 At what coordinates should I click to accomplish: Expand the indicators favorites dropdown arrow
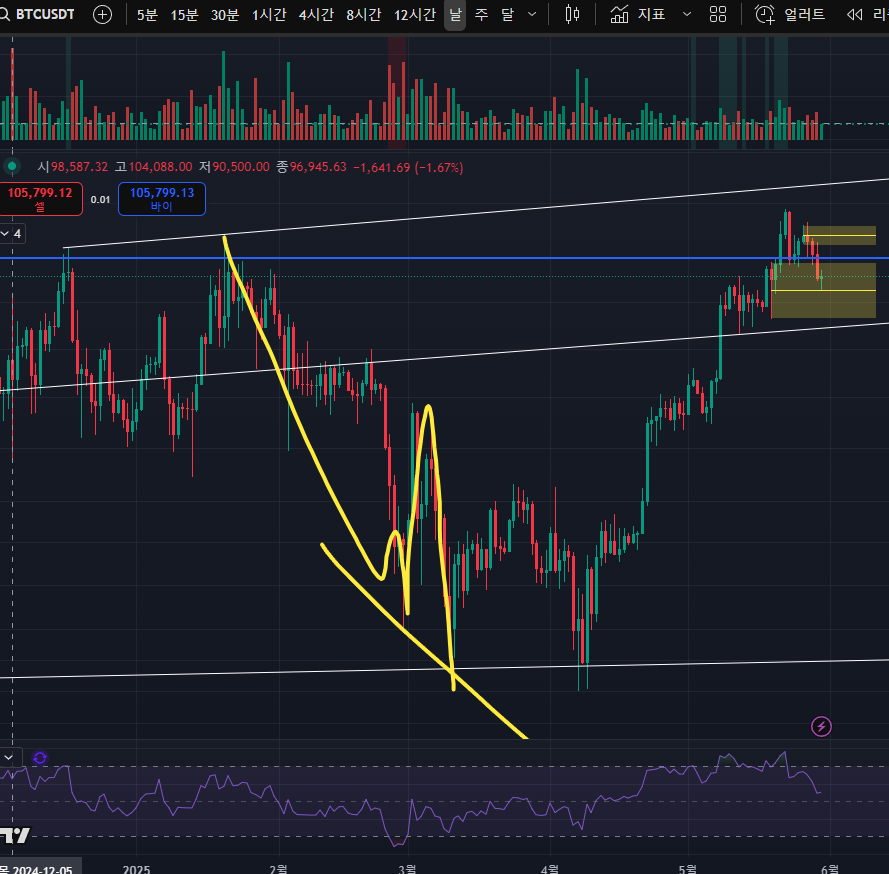687,15
